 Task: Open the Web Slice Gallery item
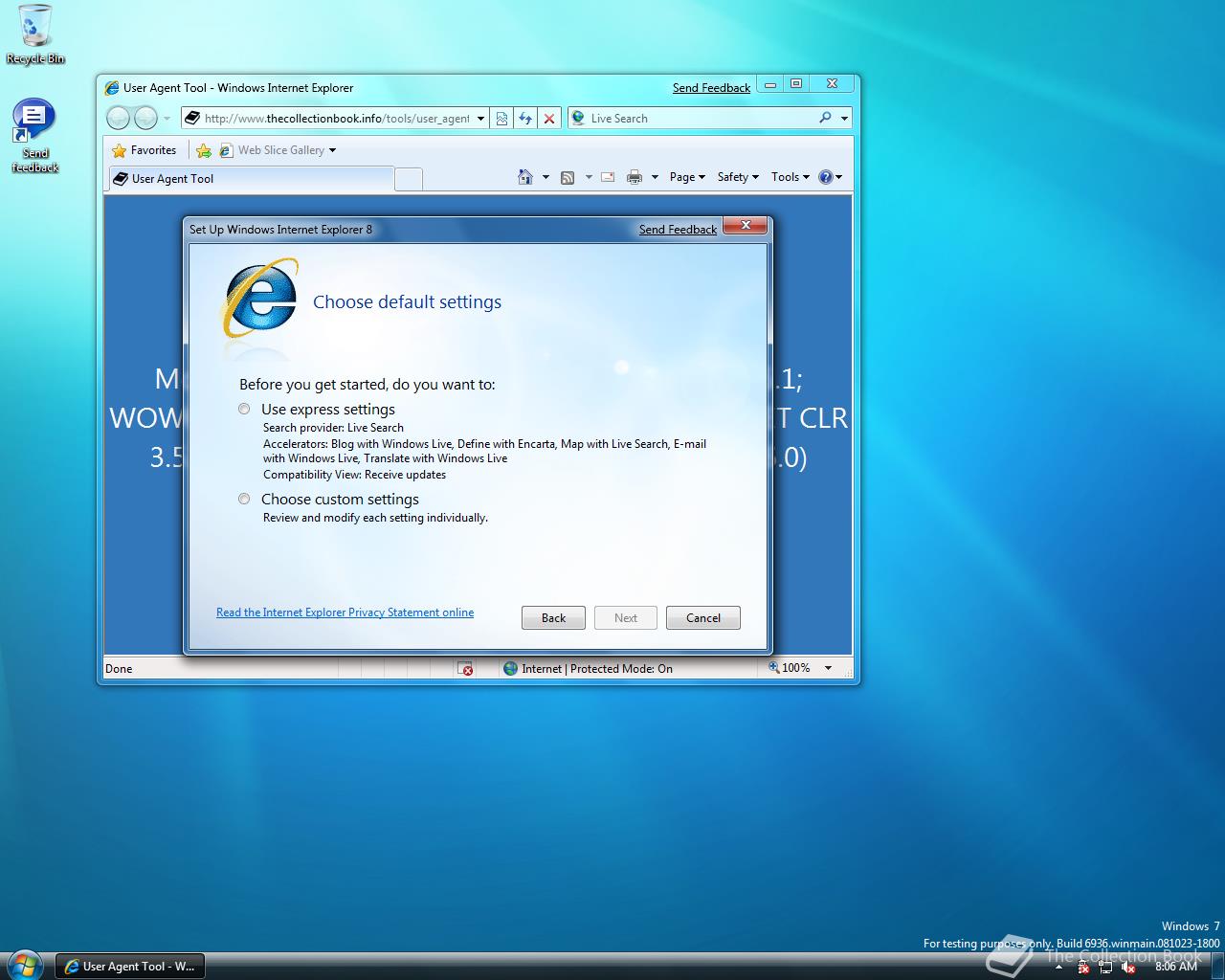(x=272, y=150)
